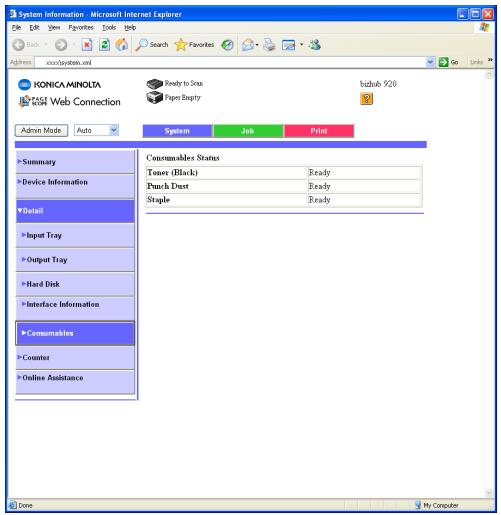
Task: Click the bizhub 920 device name
Action: tap(378, 84)
